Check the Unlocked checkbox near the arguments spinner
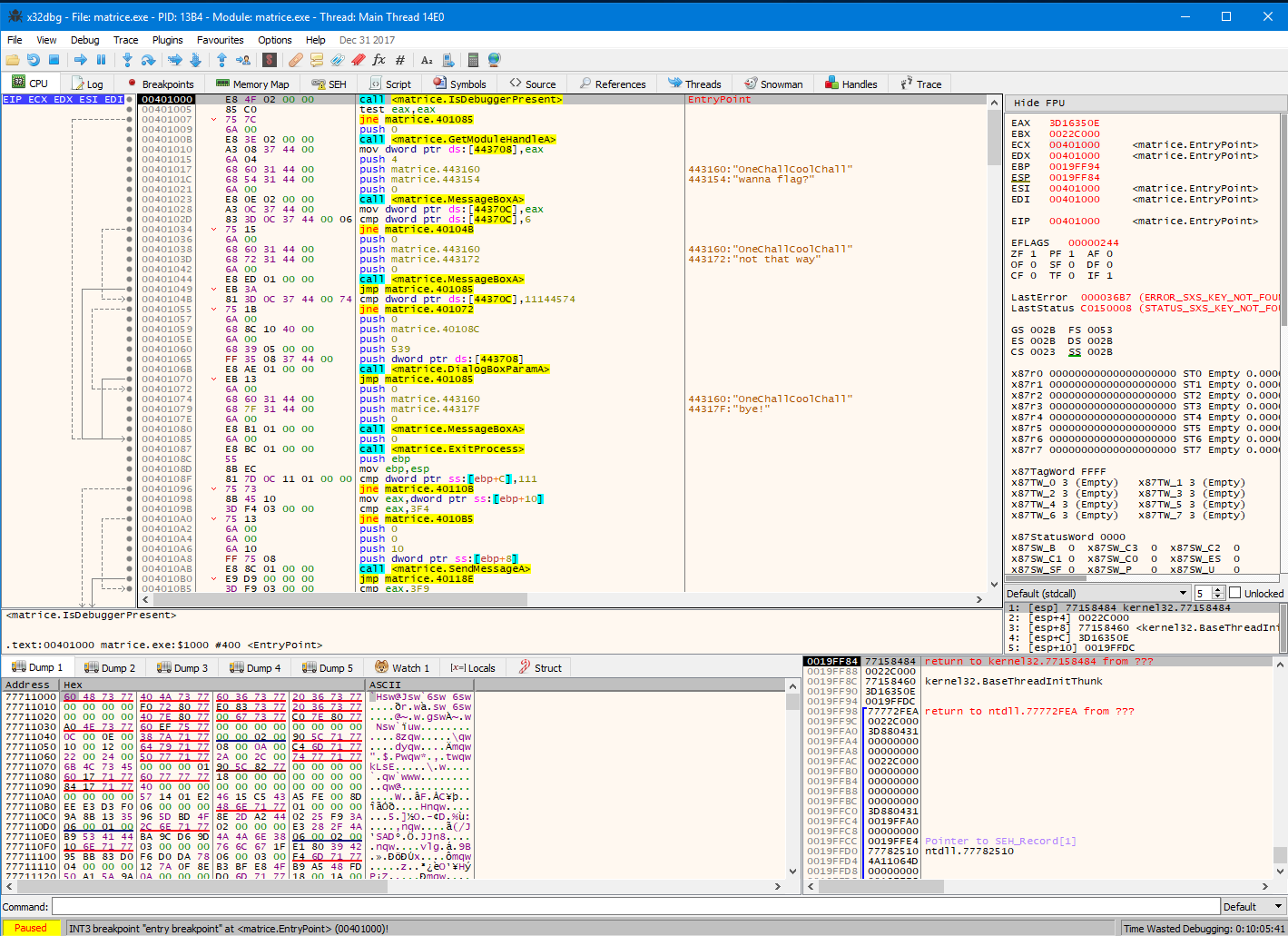The image size is (1288, 936). tap(1234, 593)
